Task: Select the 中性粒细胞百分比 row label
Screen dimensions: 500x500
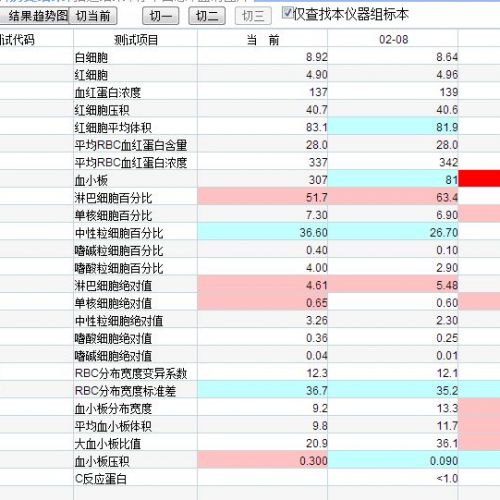Action: pos(119,233)
